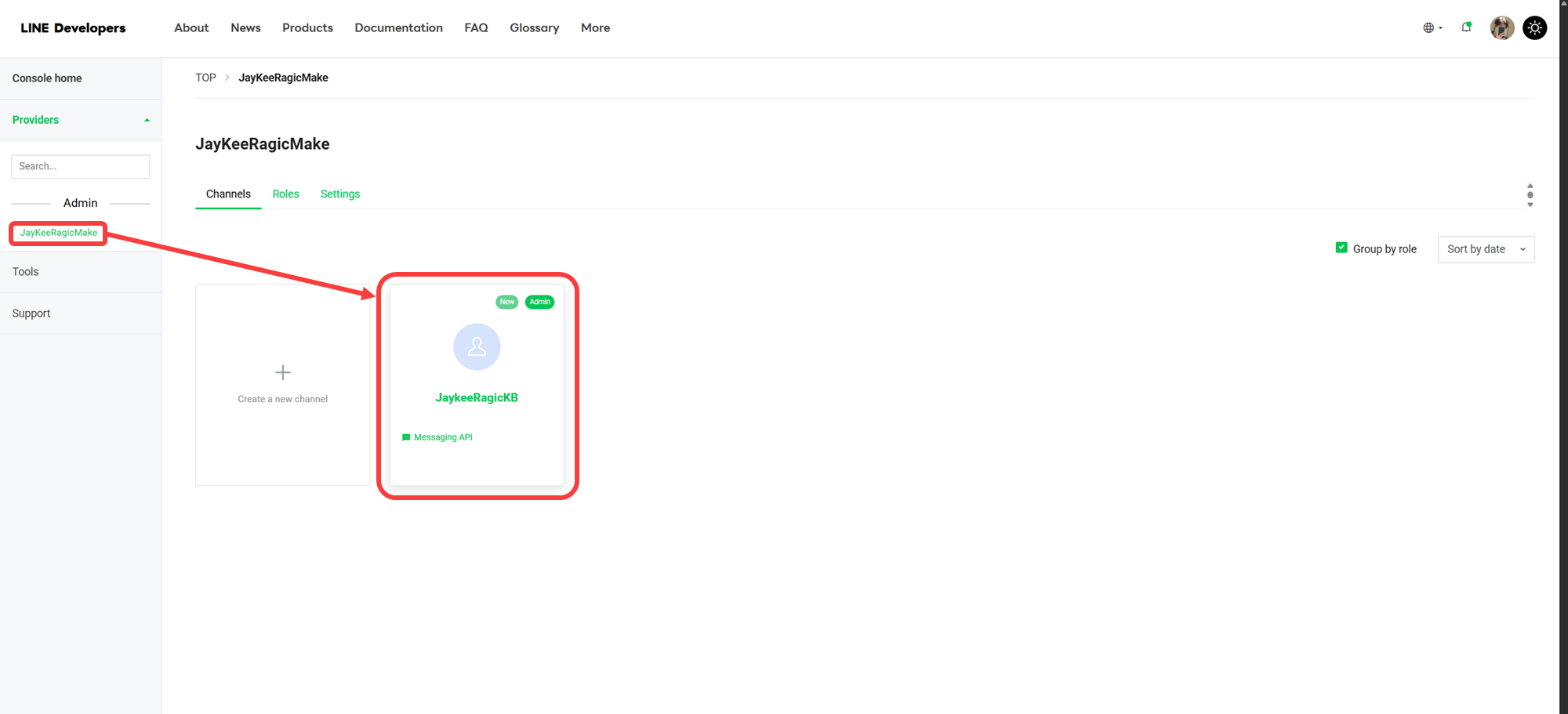Open the More menu item
1568x714 pixels.
pos(595,27)
